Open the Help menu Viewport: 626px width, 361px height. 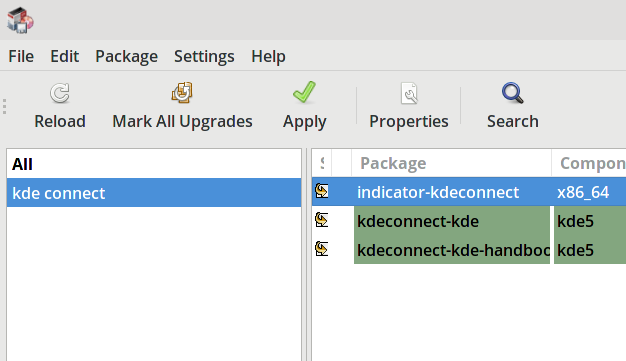pos(268,56)
